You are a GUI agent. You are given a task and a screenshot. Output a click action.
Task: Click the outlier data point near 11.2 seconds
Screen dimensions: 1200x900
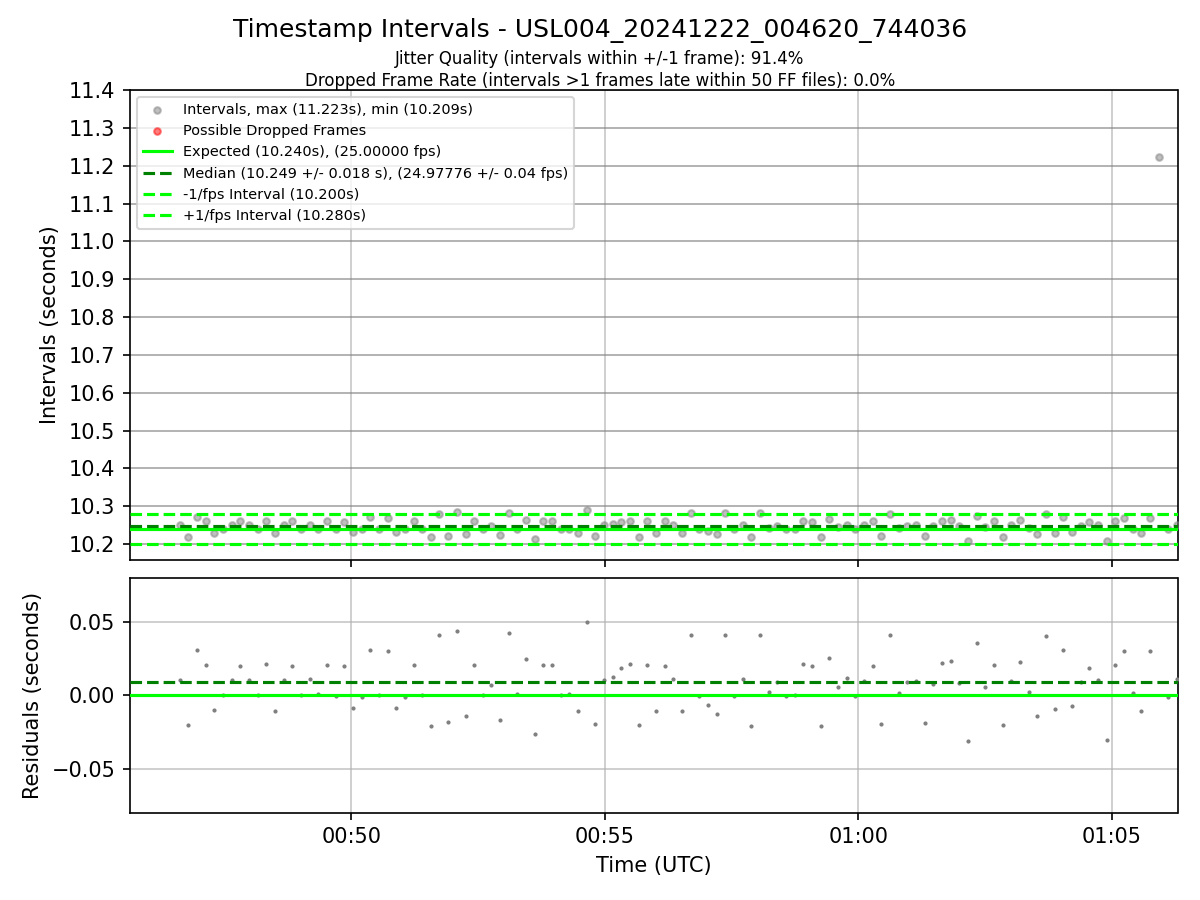1159,157
